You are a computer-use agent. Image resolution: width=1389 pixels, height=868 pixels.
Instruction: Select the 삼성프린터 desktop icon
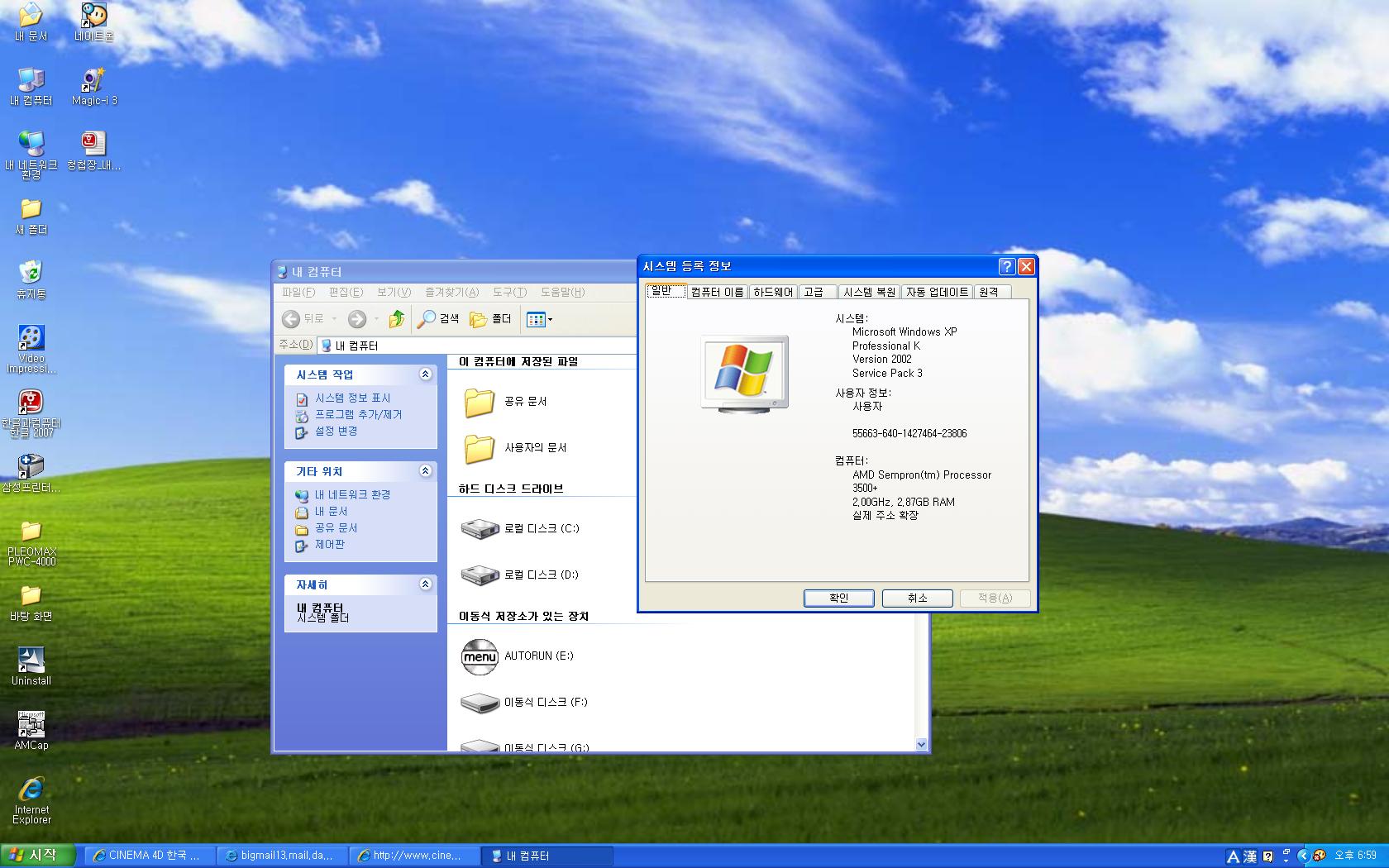[31, 474]
